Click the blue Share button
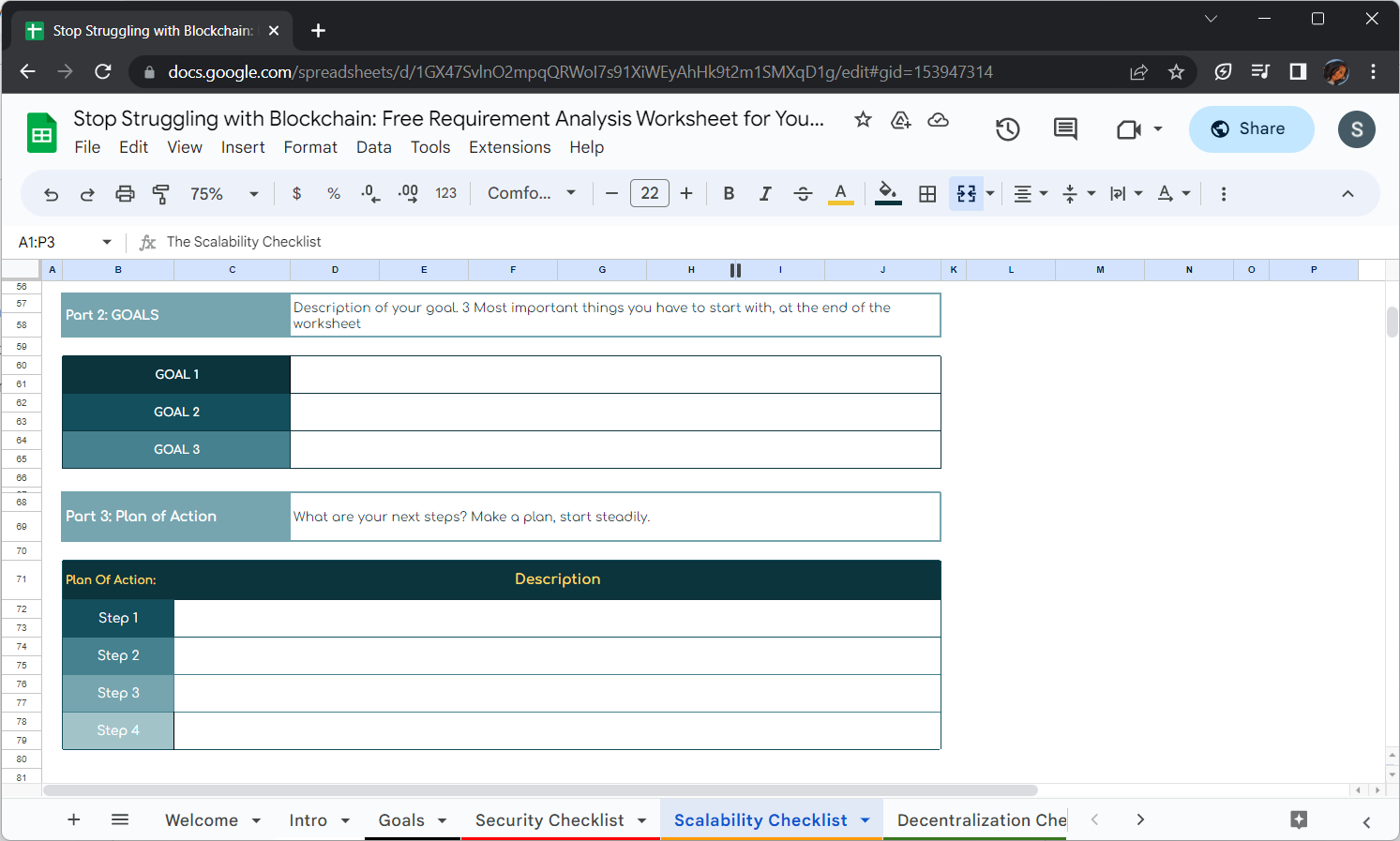The height and width of the screenshot is (841, 1400). pyautogui.click(x=1251, y=129)
